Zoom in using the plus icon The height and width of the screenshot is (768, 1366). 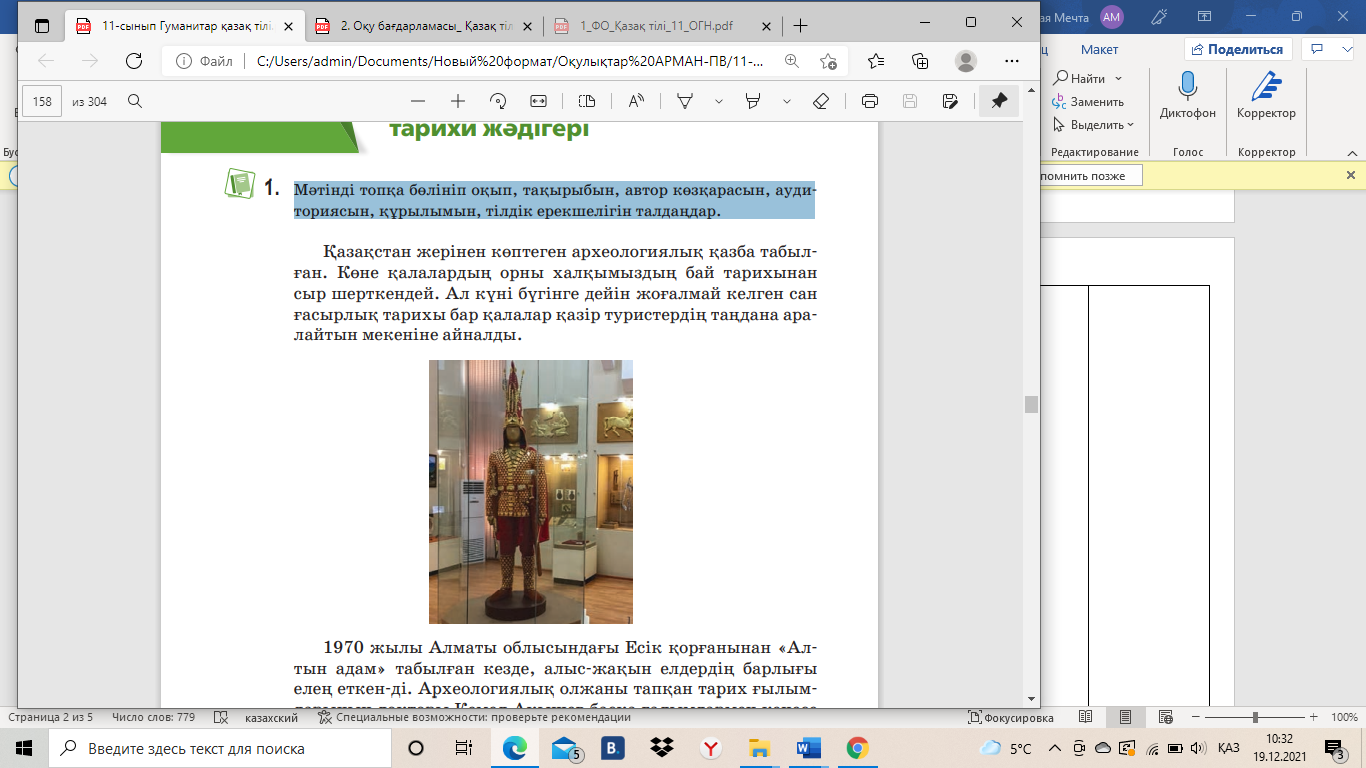458,101
